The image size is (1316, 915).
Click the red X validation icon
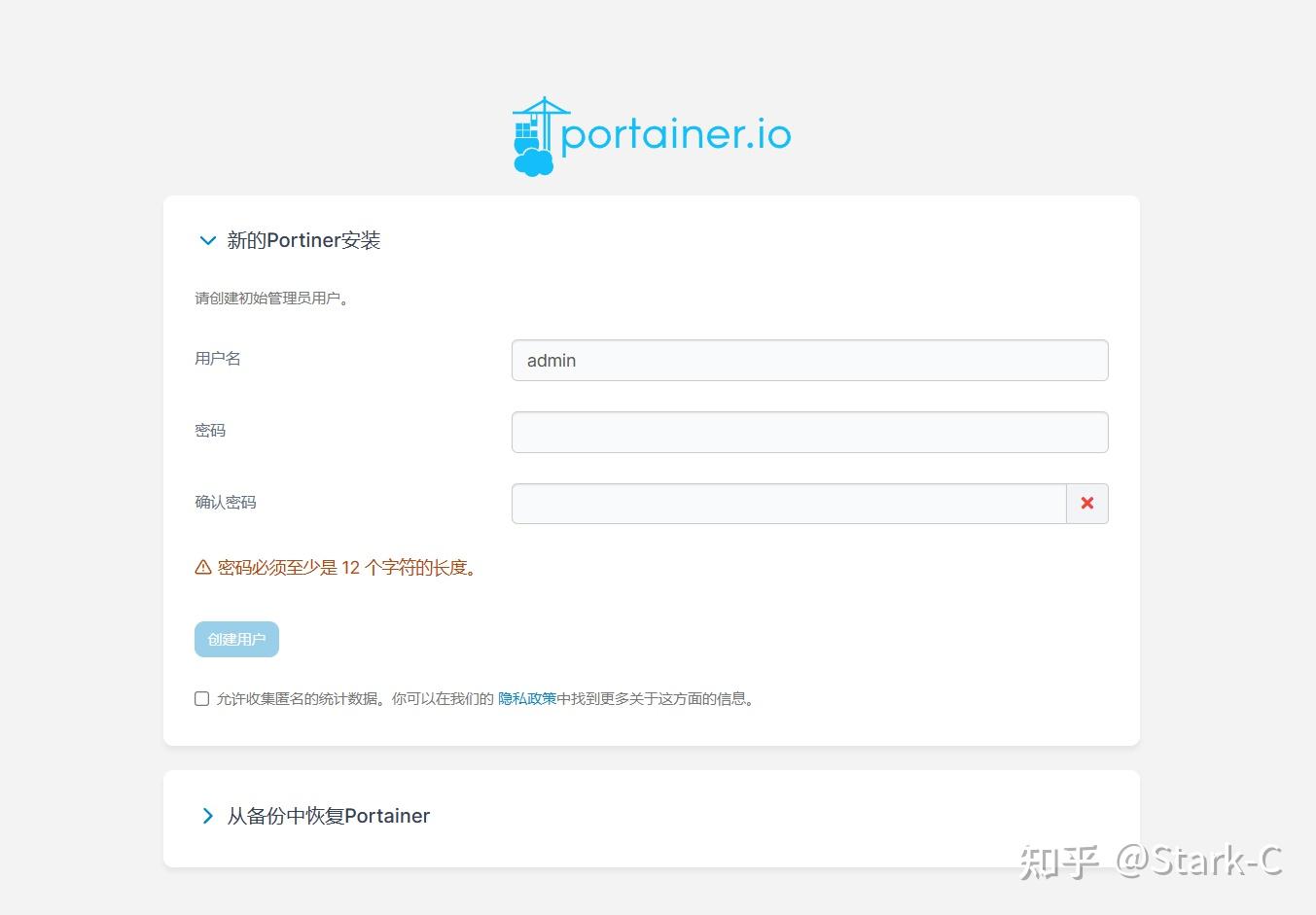point(1086,504)
